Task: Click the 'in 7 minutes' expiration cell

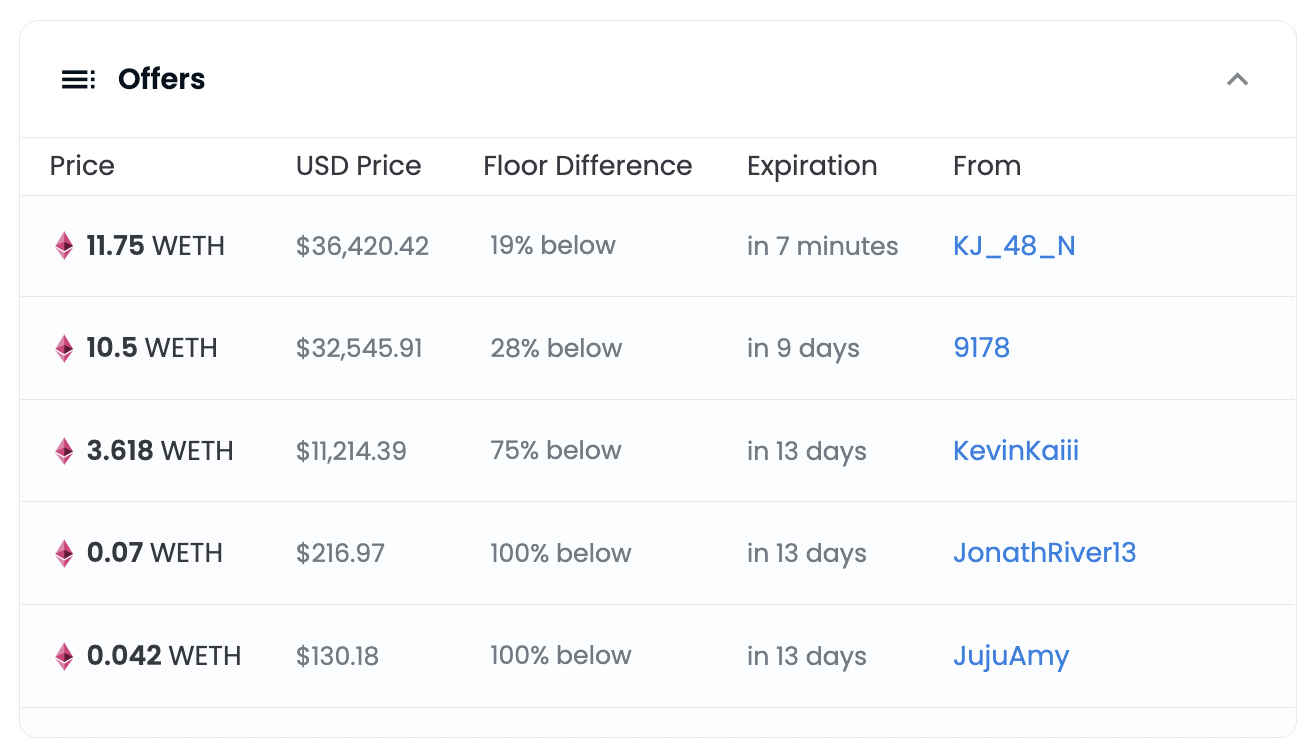Action: (x=822, y=246)
